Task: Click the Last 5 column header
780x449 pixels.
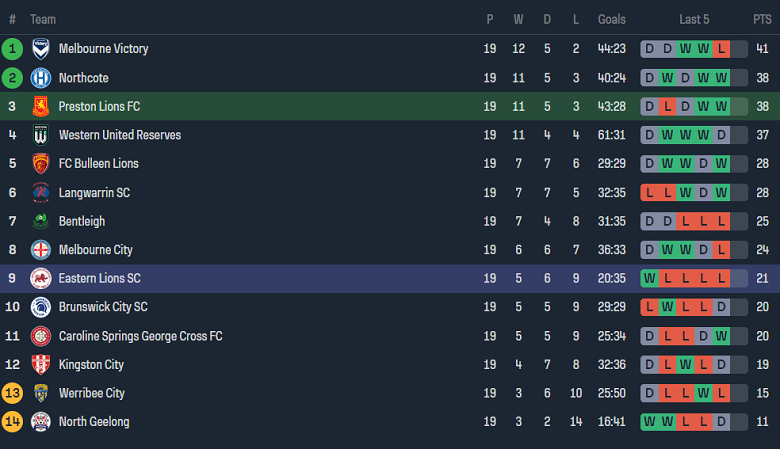Action: [x=694, y=19]
